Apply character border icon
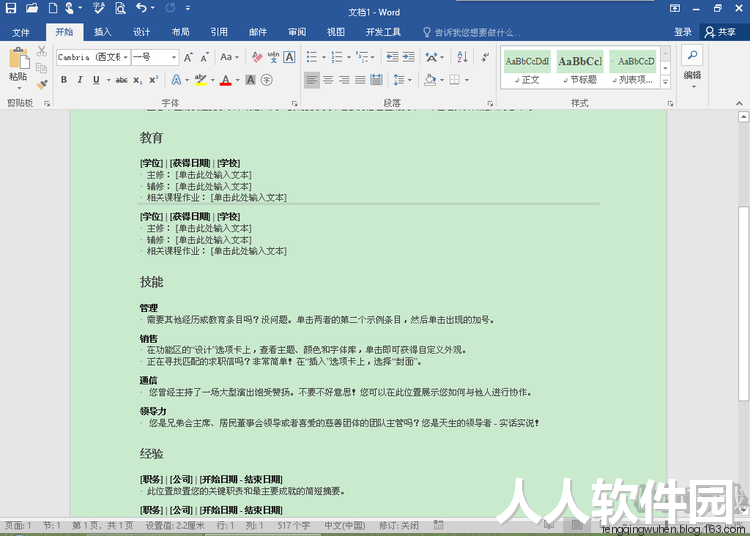 click(x=289, y=57)
